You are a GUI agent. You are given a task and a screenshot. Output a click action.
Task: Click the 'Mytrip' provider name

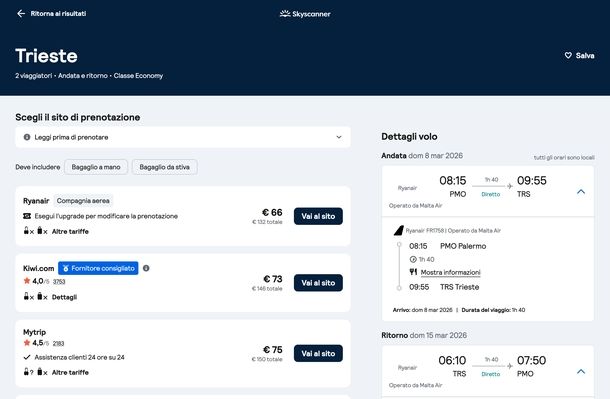(x=35, y=332)
